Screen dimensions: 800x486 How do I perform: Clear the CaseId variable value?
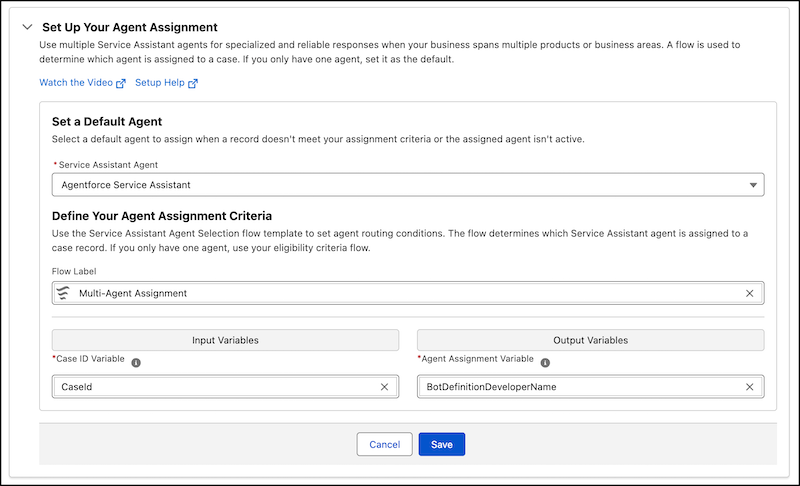[384, 387]
